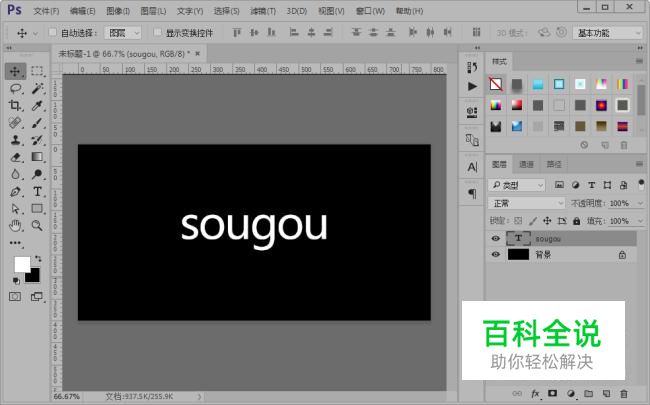This screenshot has height=405, width=650.
Task: Open the Paragraph panel icon
Action: [472, 193]
